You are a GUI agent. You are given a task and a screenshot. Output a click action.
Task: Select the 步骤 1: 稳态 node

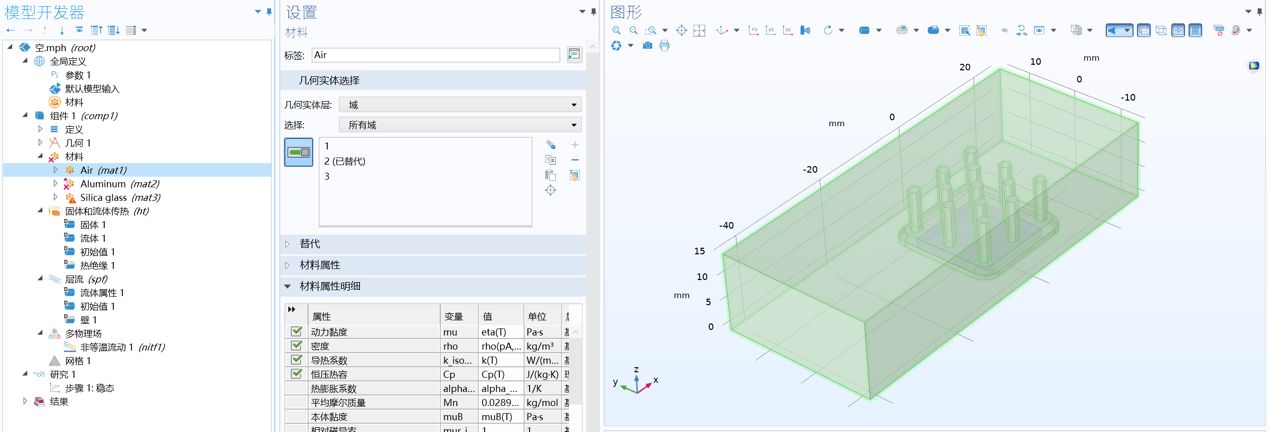click(x=89, y=388)
